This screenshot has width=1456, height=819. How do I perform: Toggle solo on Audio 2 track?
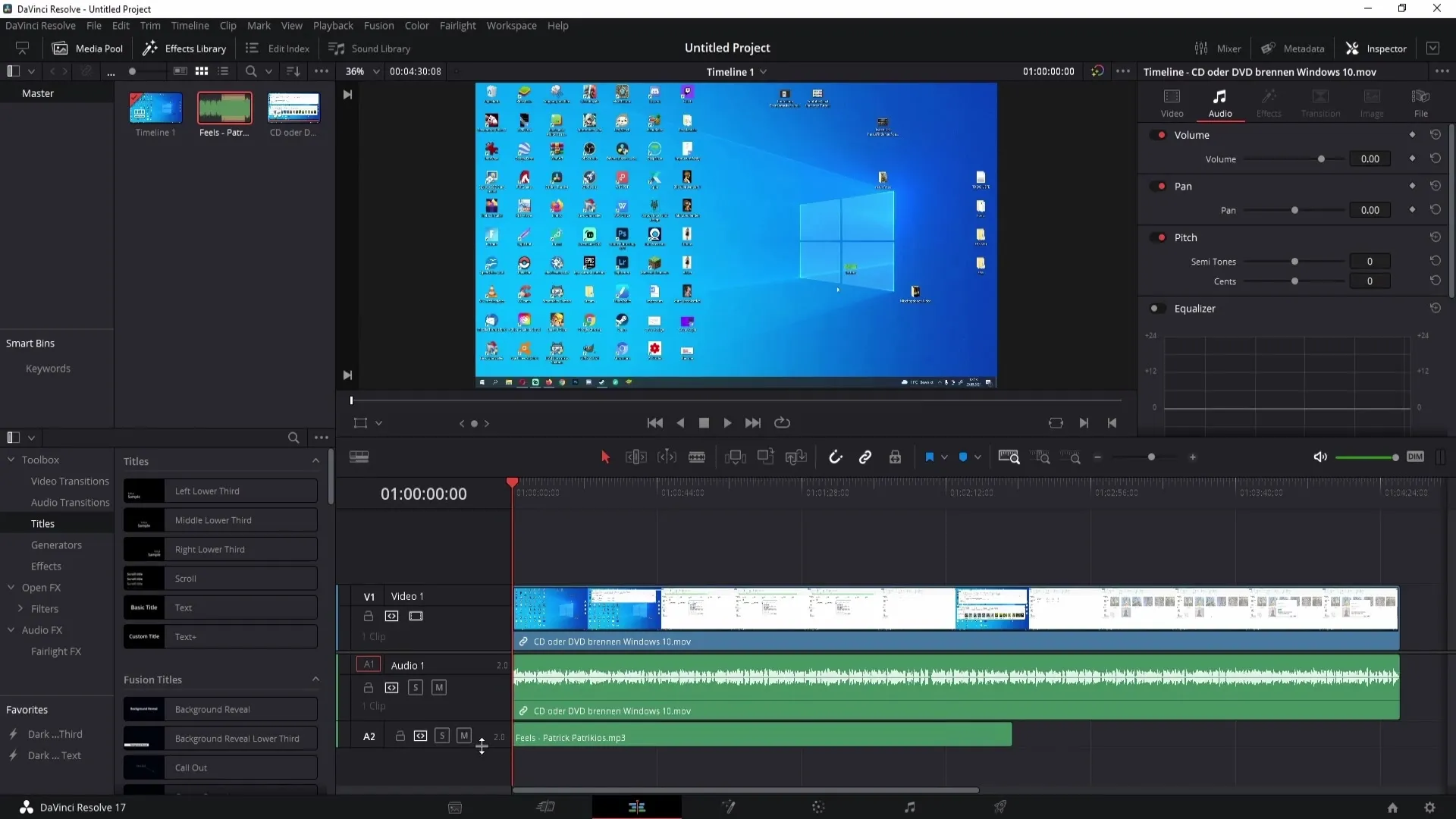pos(441,735)
